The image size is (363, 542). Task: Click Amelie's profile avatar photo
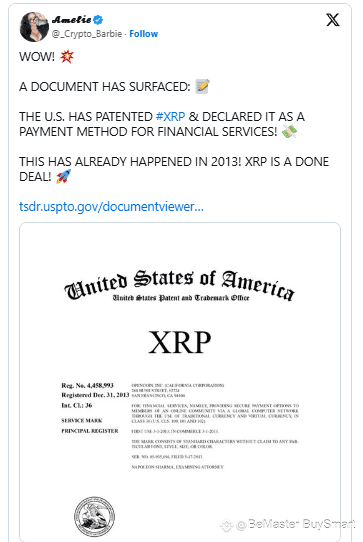[34, 27]
